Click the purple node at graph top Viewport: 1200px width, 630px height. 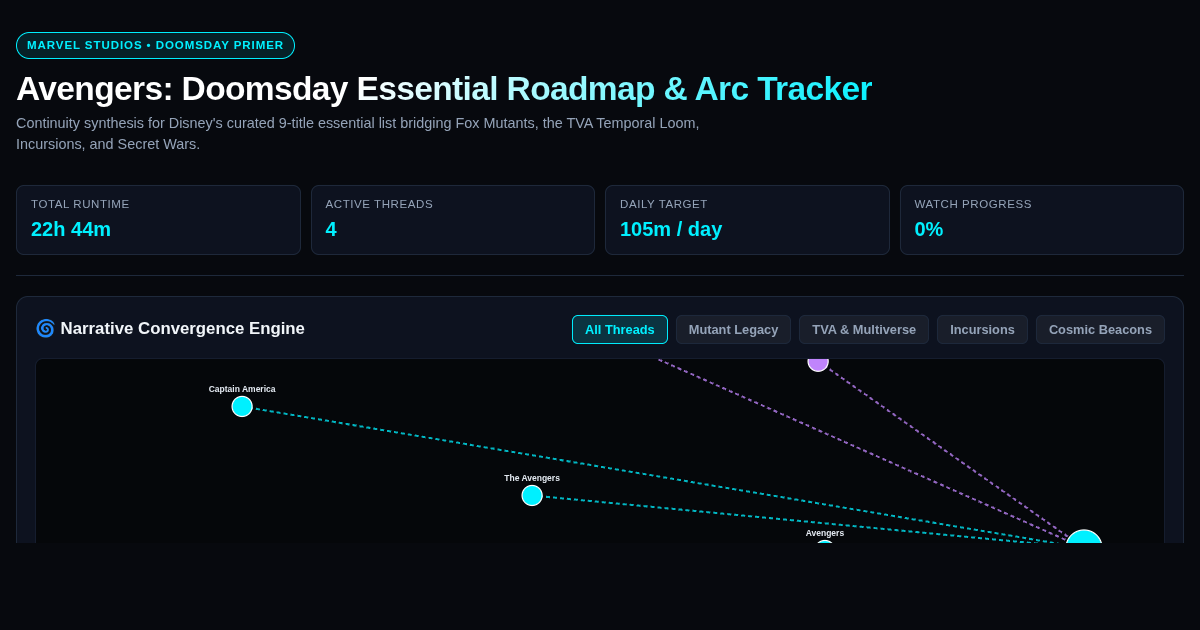(818, 364)
